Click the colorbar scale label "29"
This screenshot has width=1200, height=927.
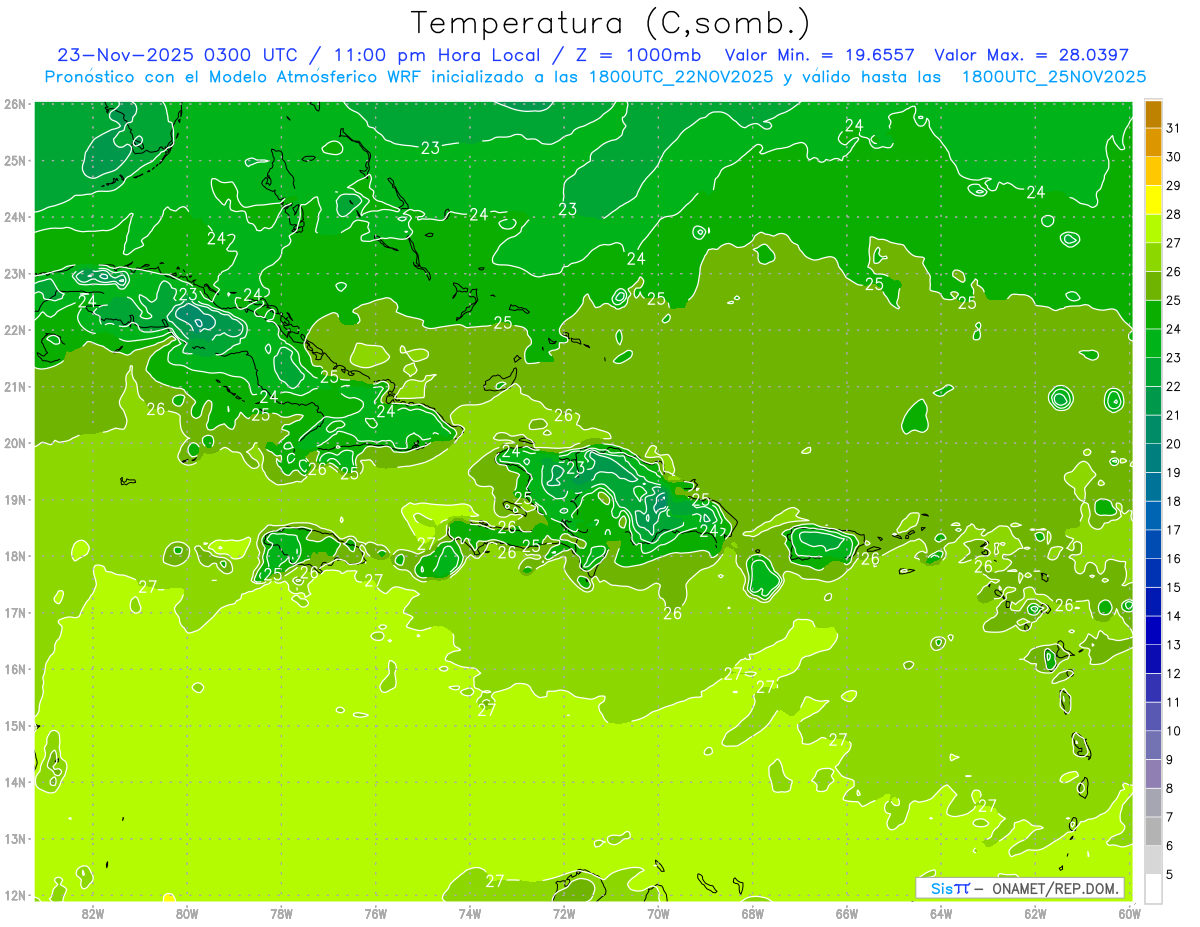[1174, 185]
